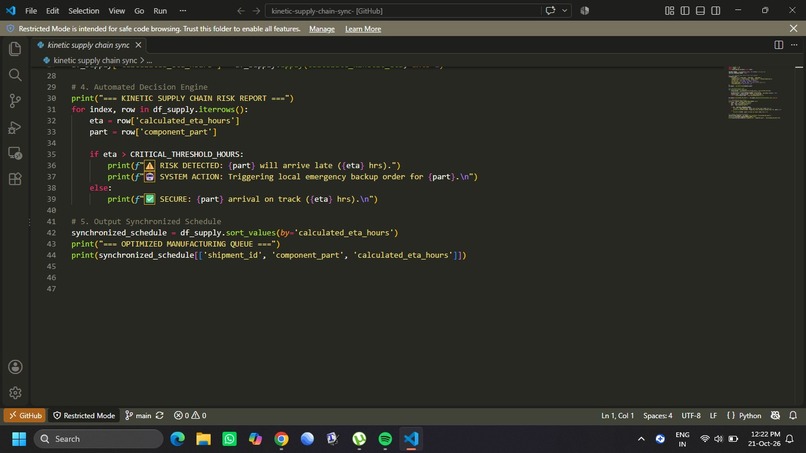Click Ln 1, Col 1 cursor position

point(617,415)
